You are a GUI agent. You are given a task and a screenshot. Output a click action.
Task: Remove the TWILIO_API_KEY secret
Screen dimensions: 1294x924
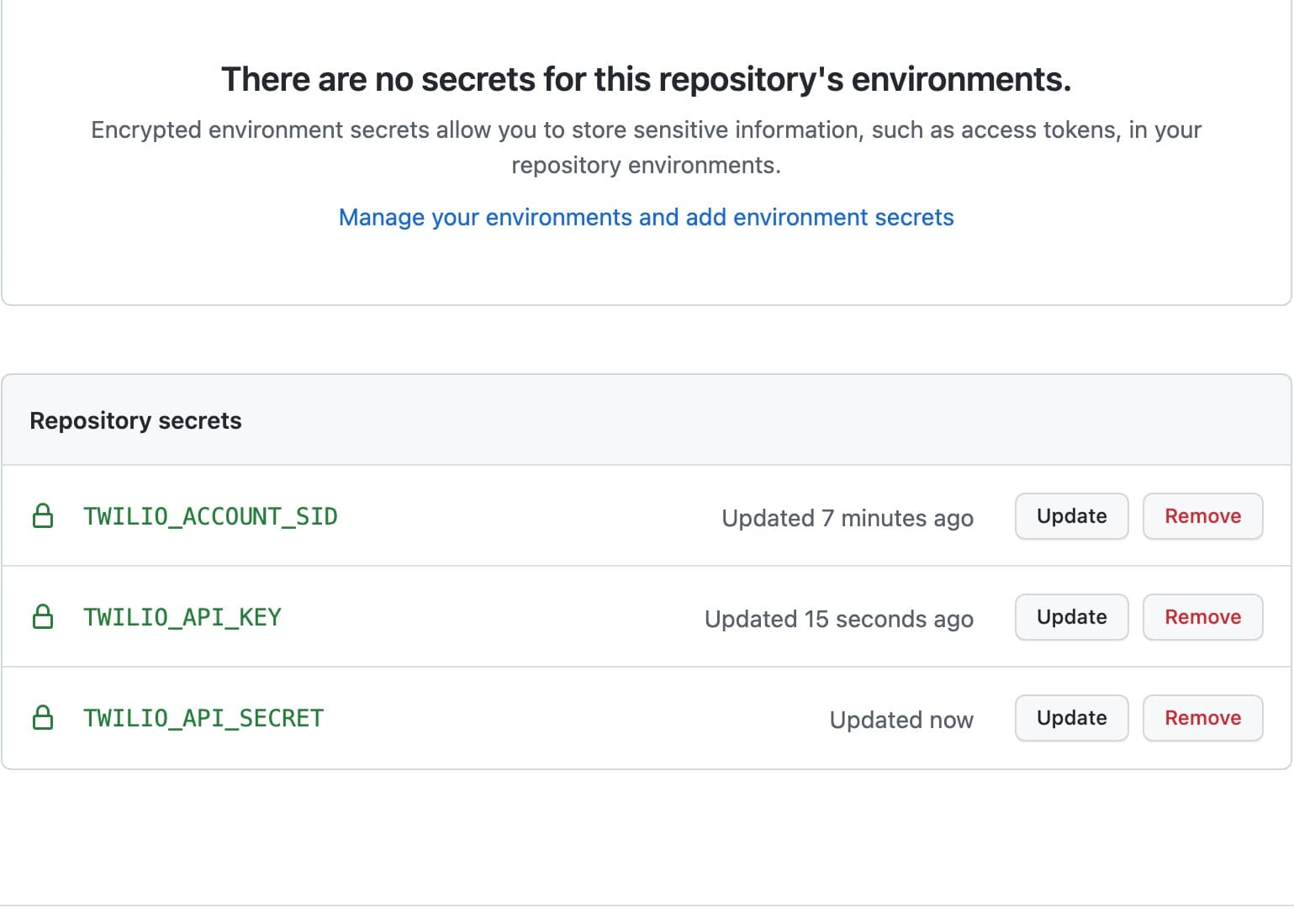click(x=1202, y=617)
